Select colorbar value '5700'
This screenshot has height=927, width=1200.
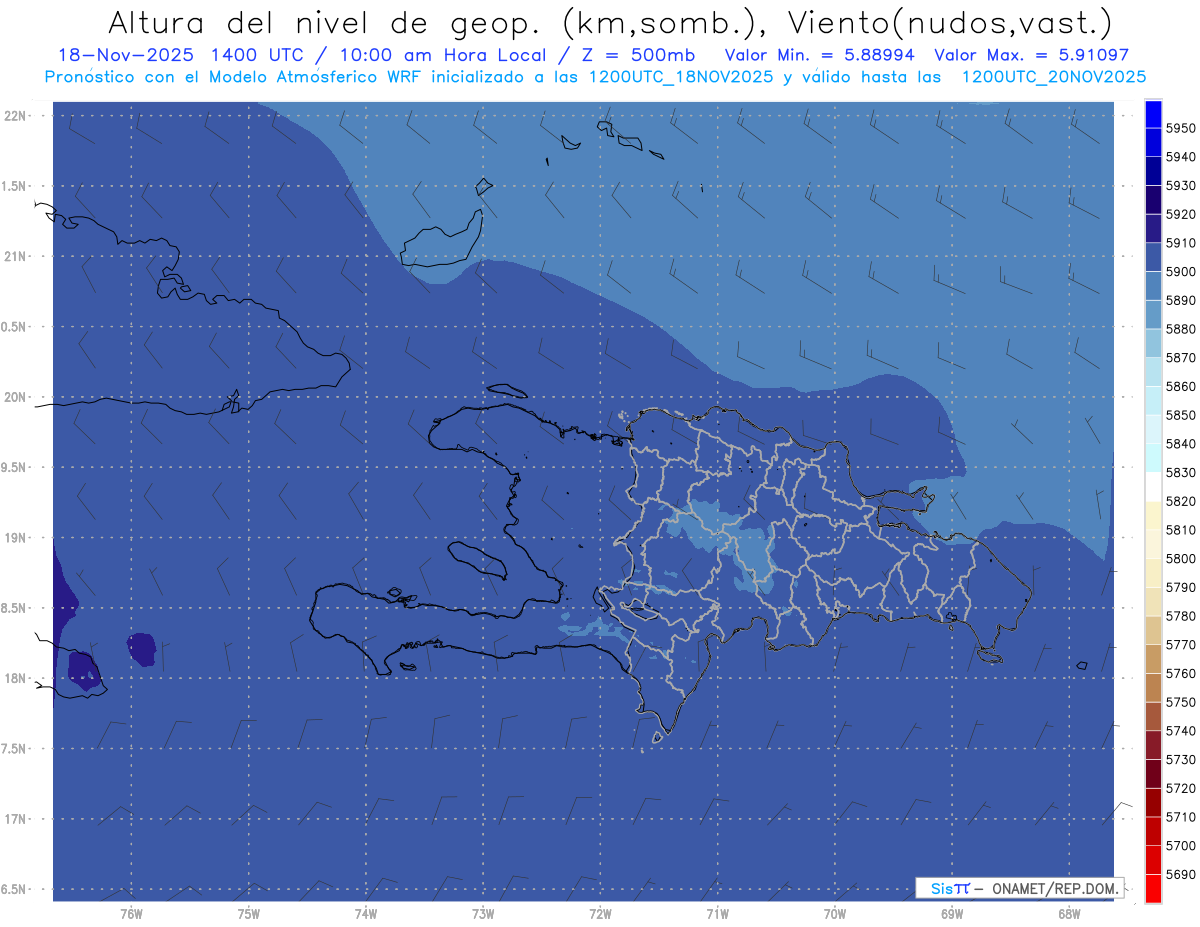coord(1182,845)
